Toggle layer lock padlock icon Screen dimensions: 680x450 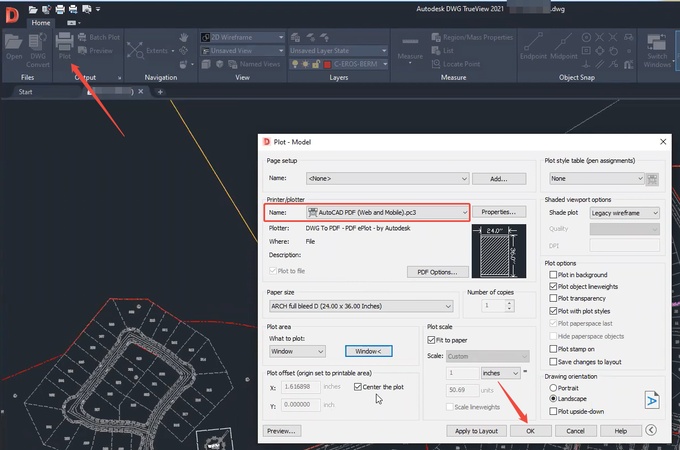[x=316, y=64]
